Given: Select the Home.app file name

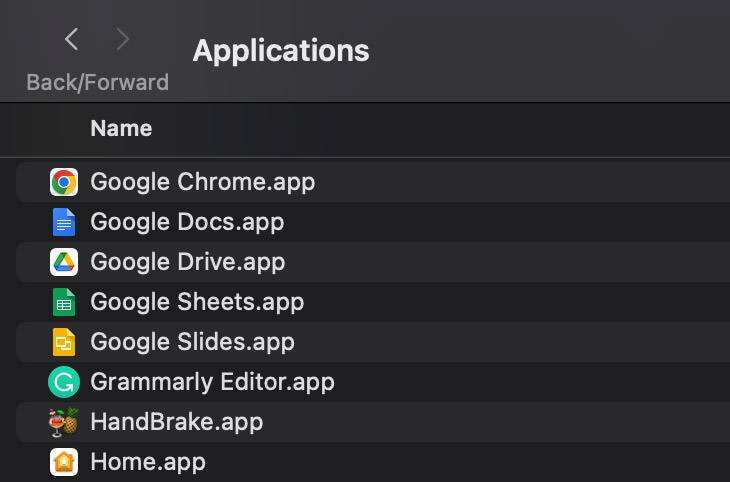Looking at the screenshot, I should pyautogui.click(x=148, y=462).
